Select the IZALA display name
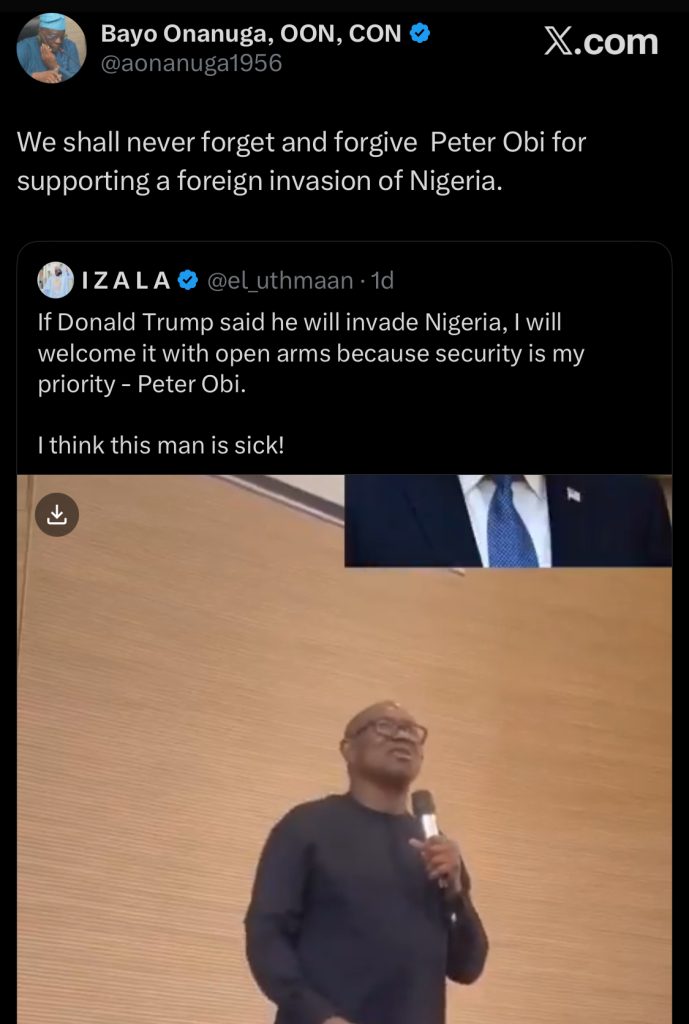The image size is (689, 1024). click(x=126, y=281)
